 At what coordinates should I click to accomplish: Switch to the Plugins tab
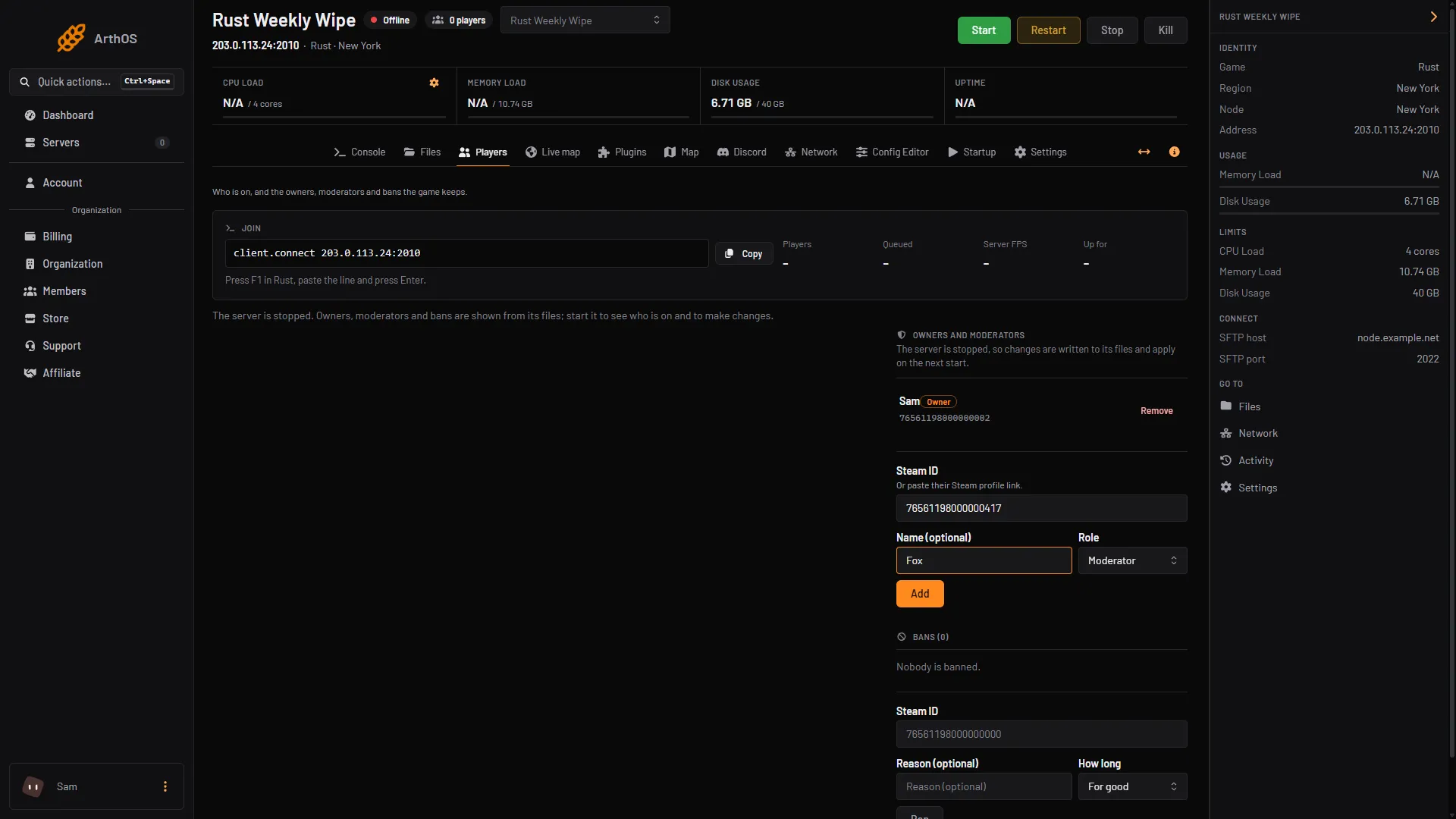tap(622, 152)
